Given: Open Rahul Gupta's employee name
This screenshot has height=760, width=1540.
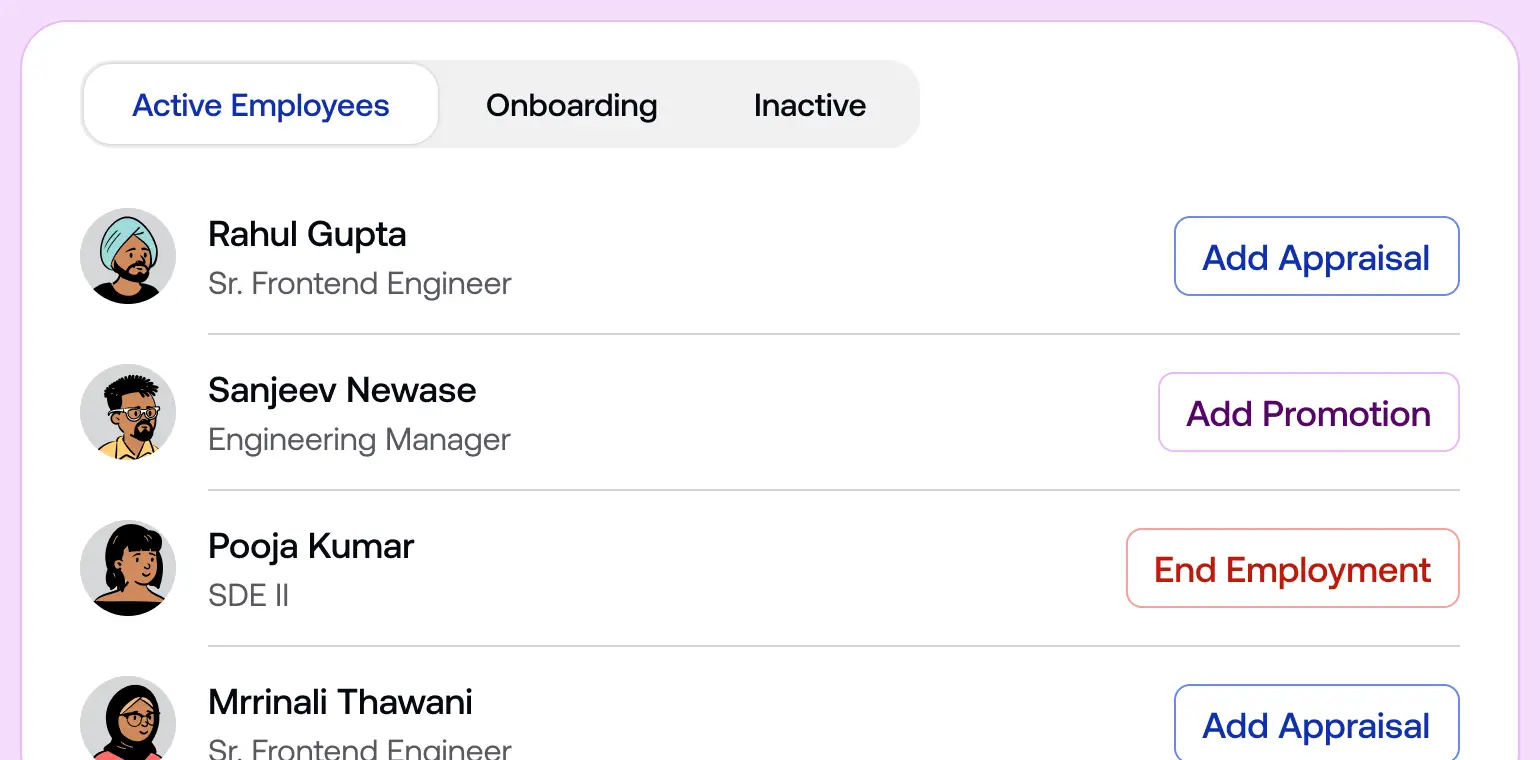Looking at the screenshot, I should click(x=307, y=234).
